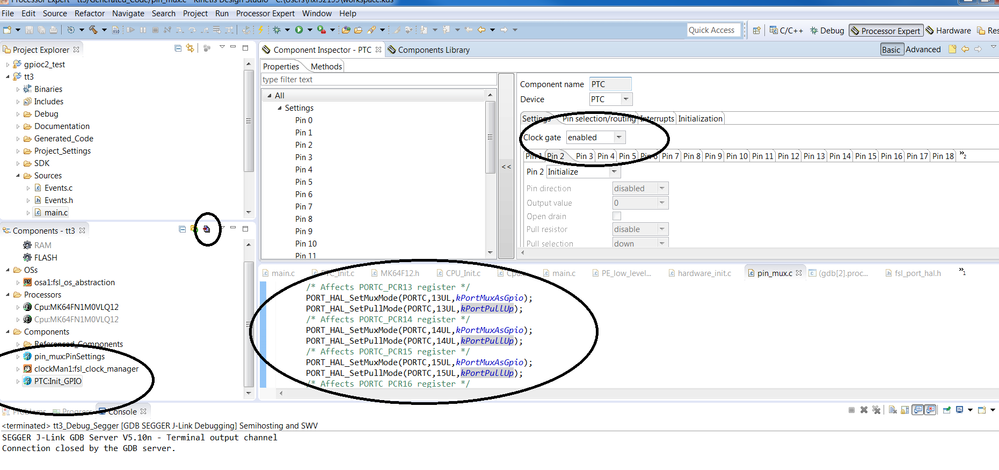Collapse the Sources folder
Viewport: 999px width, 470px height.
coord(18,176)
